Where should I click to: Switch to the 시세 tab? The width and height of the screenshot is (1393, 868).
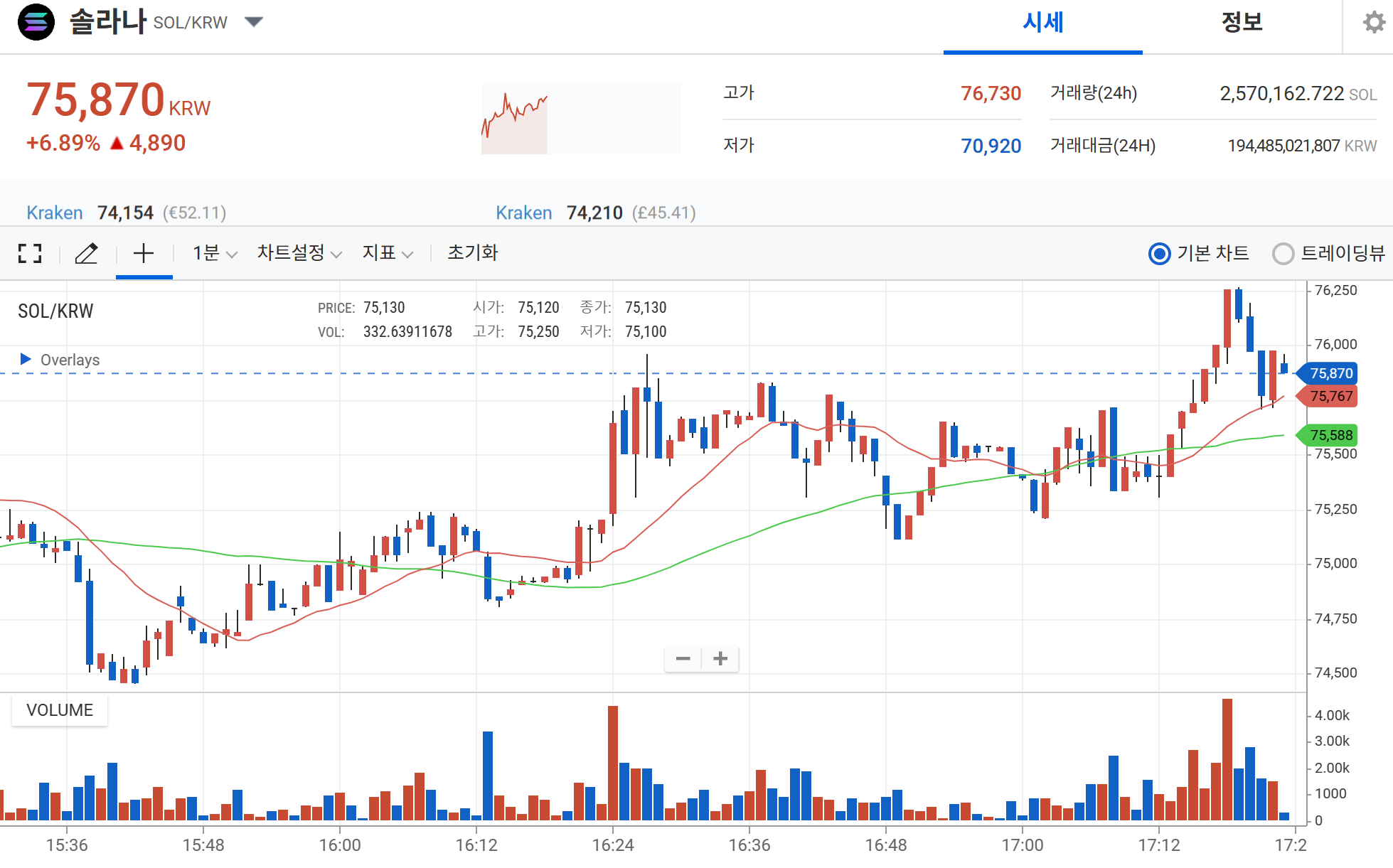click(x=1042, y=23)
